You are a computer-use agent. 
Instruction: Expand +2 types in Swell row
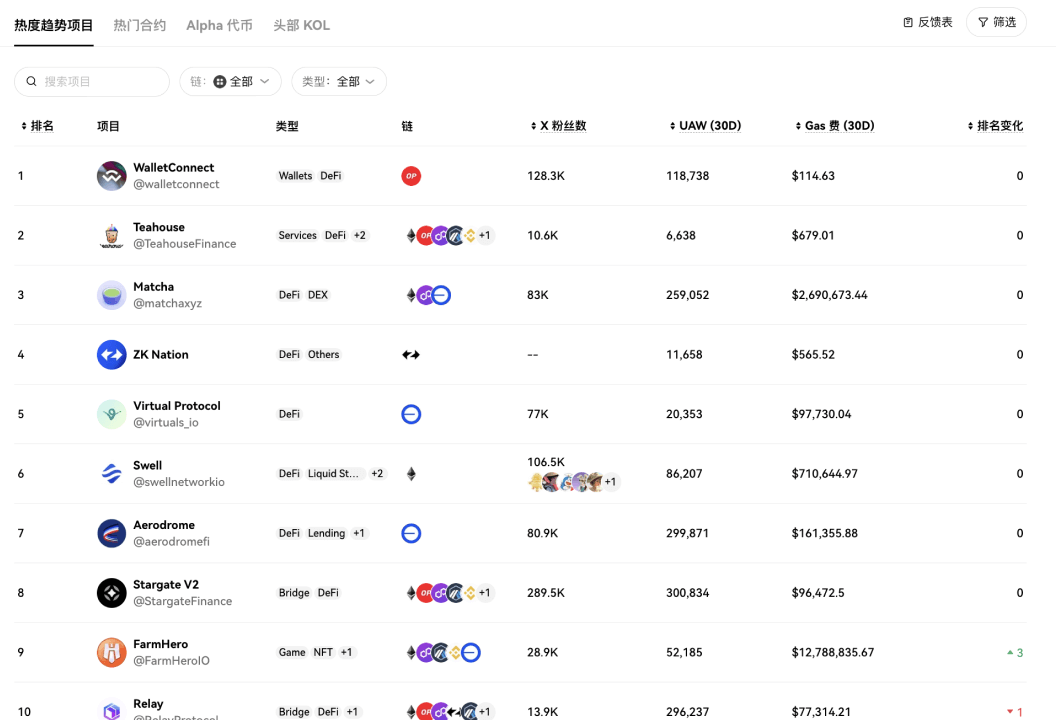pos(377,473)
